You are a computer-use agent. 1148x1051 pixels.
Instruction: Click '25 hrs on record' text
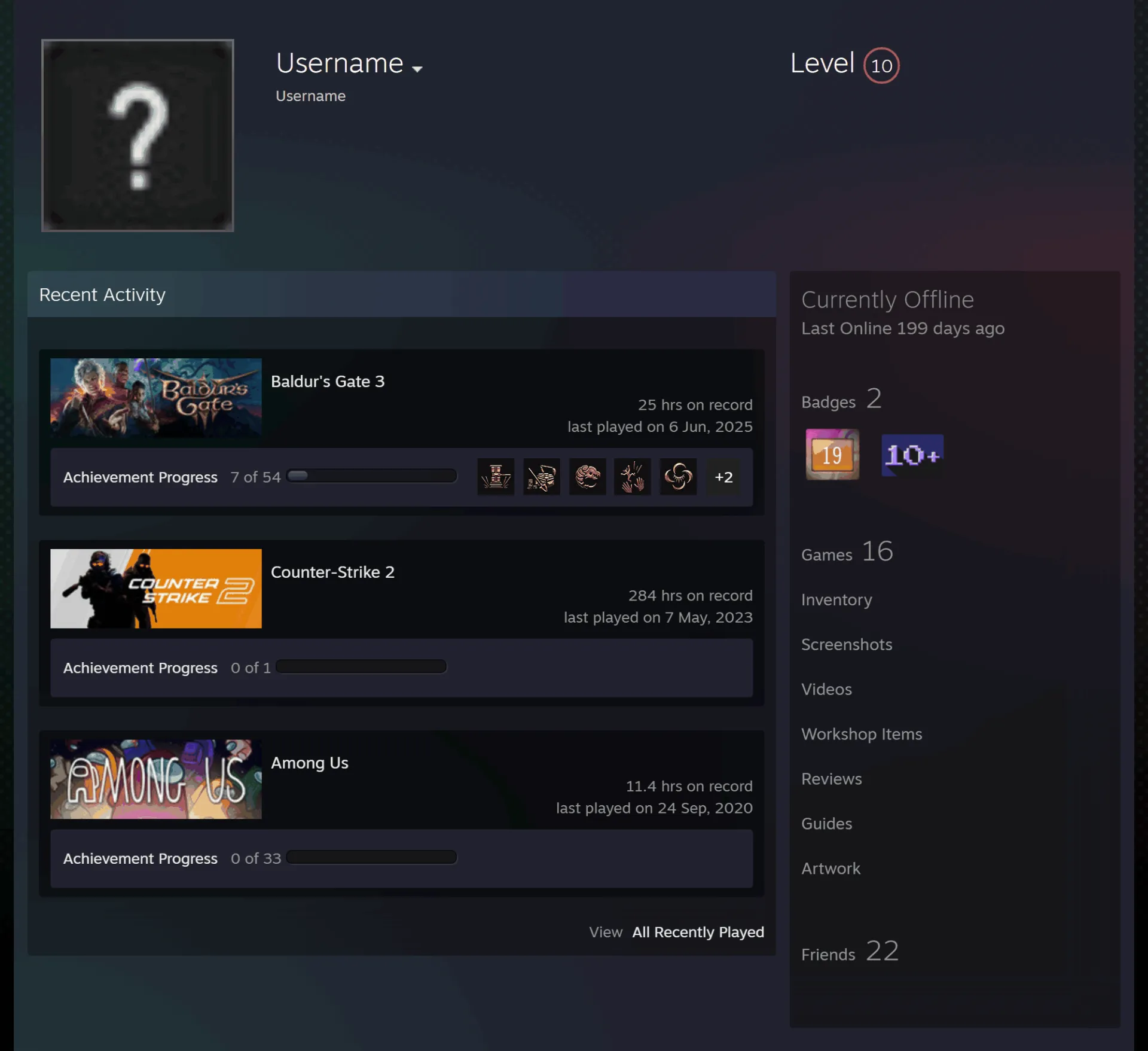(x=695, y=405)
